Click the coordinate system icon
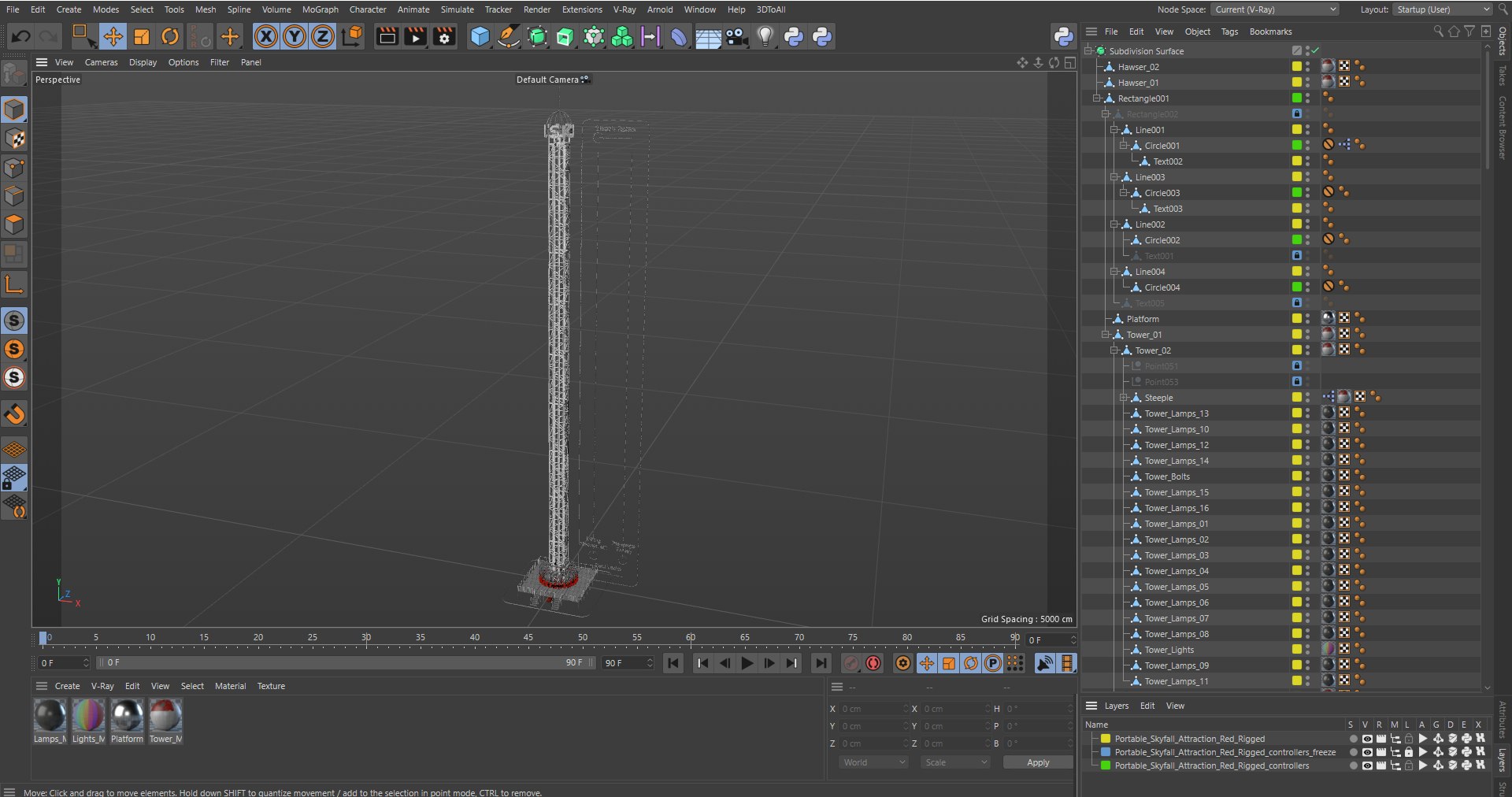The height and width of the screenshot is (797, 1512). (352, 36)
